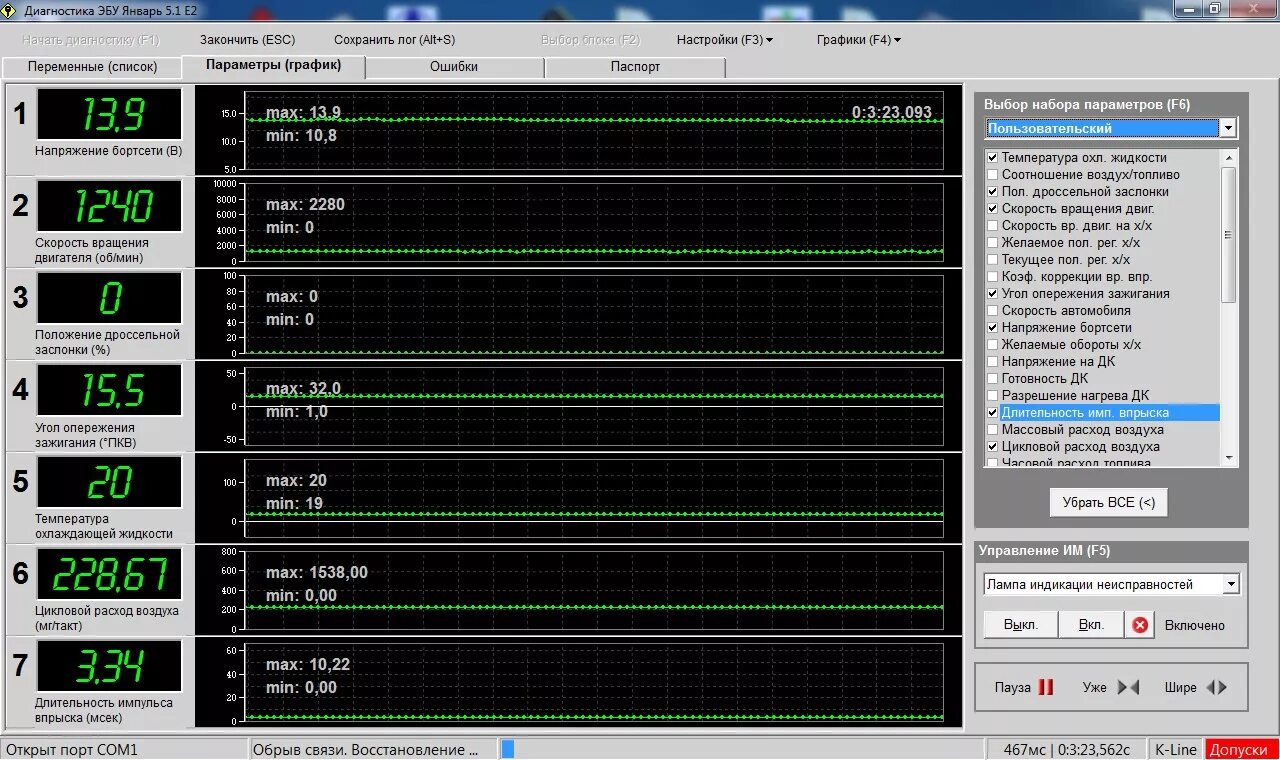
Task: Check Скорость автомобиля parameter
Action: [993, 311]
